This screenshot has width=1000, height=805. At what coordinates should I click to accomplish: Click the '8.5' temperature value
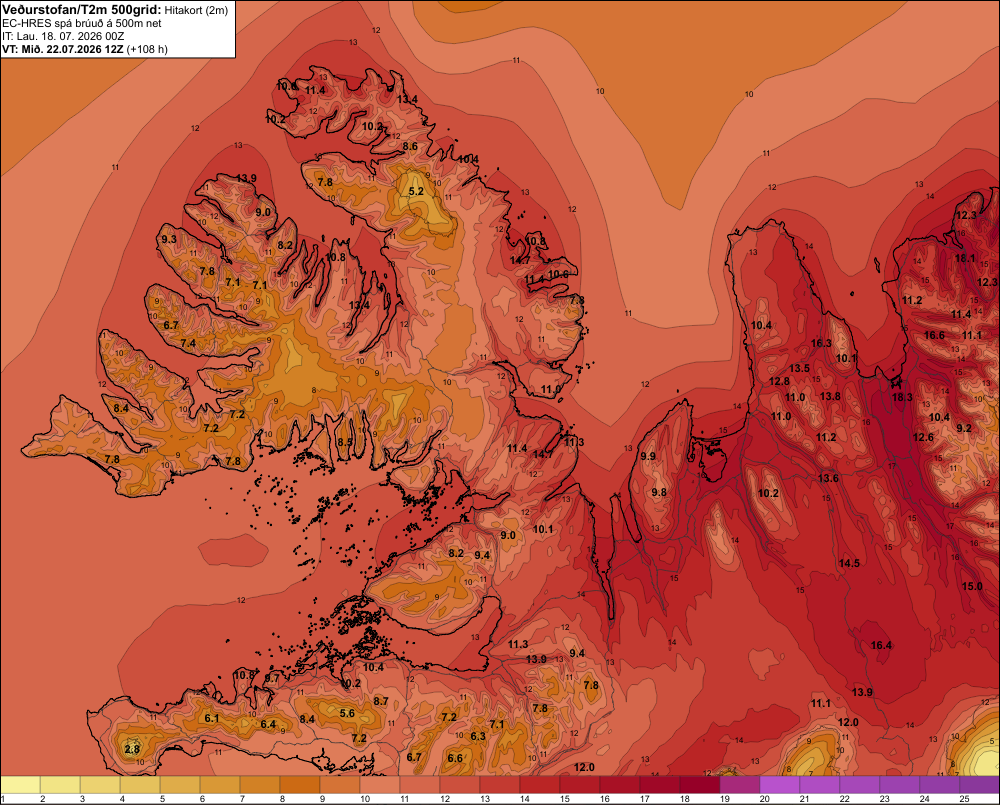[x=345, y=442]
